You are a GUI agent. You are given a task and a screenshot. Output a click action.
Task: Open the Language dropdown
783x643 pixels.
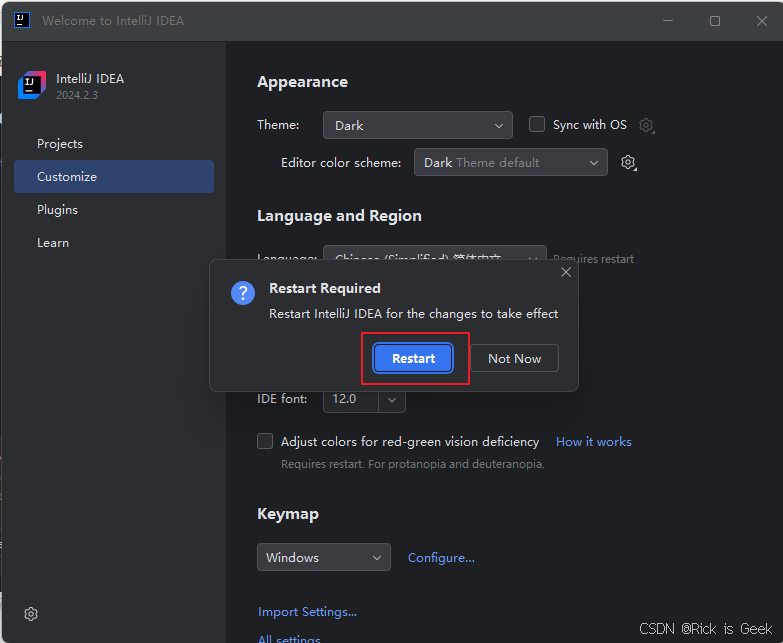(434, 254)
